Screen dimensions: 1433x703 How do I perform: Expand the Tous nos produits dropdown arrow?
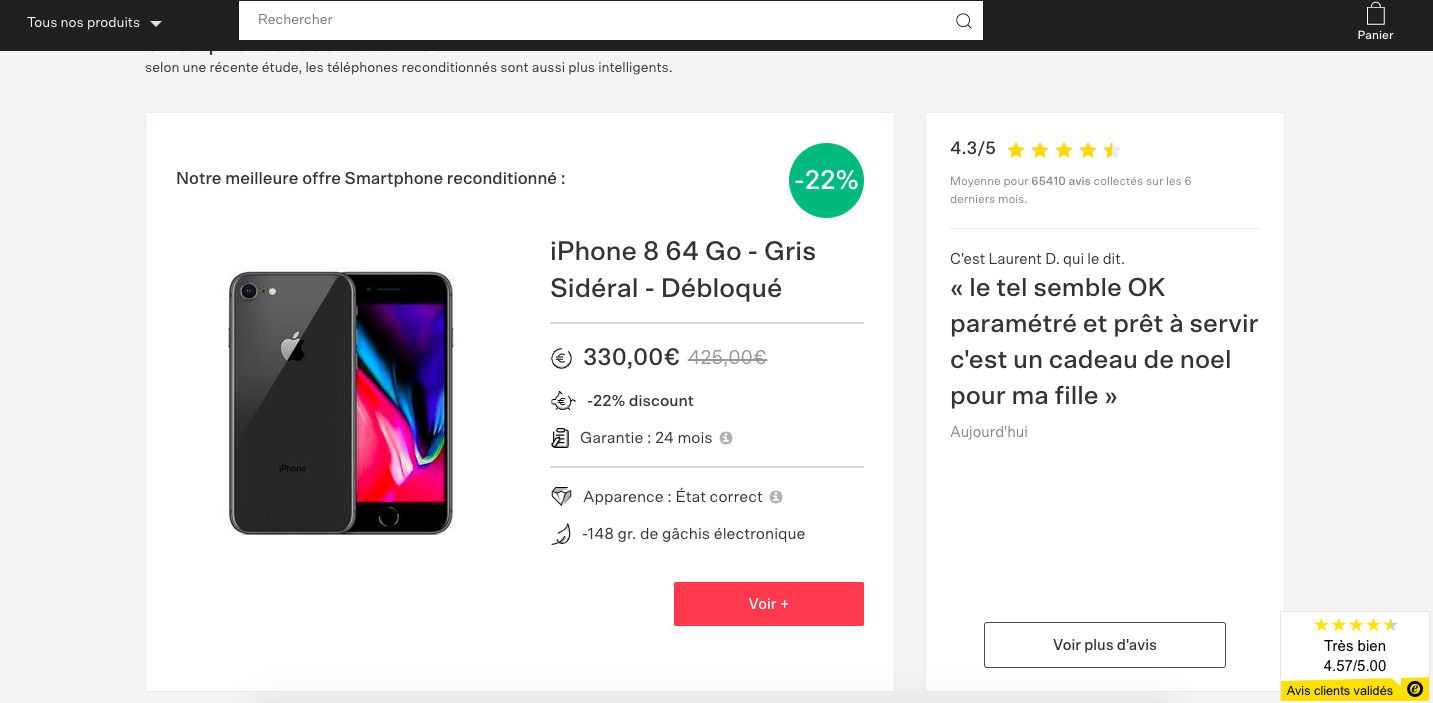coord(155,23)
